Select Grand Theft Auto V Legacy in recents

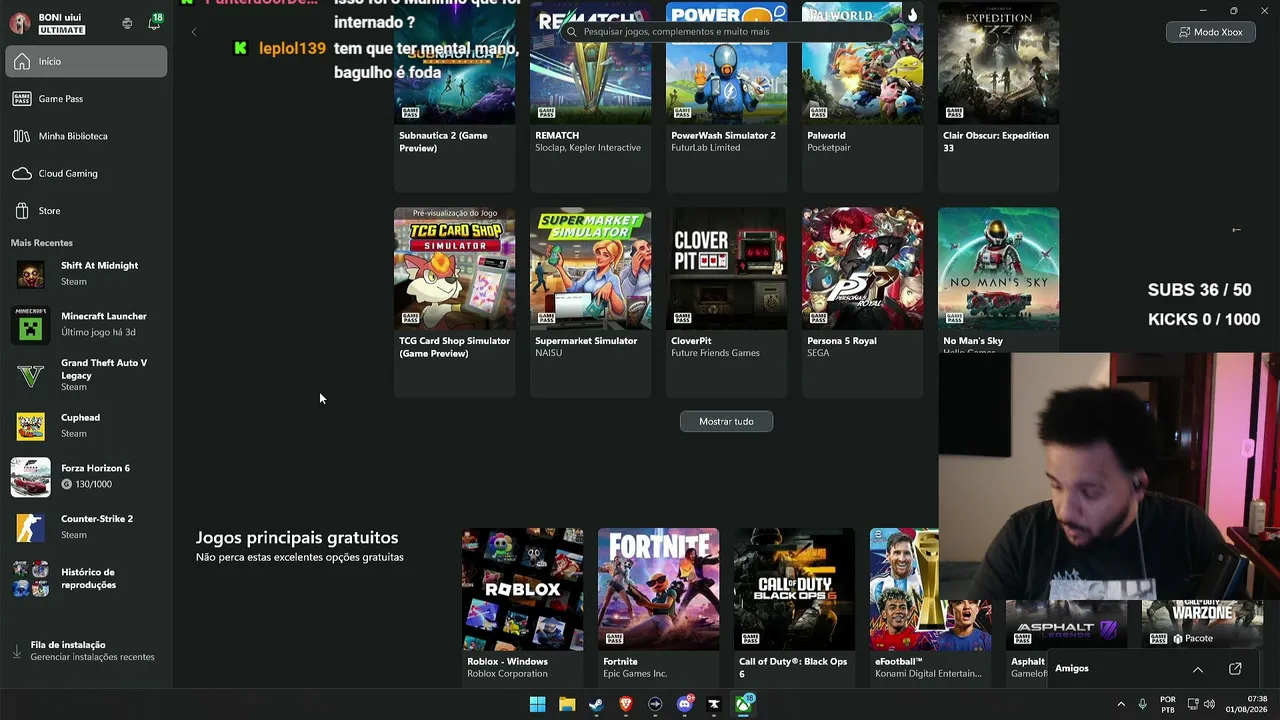(x=86, y=375)
